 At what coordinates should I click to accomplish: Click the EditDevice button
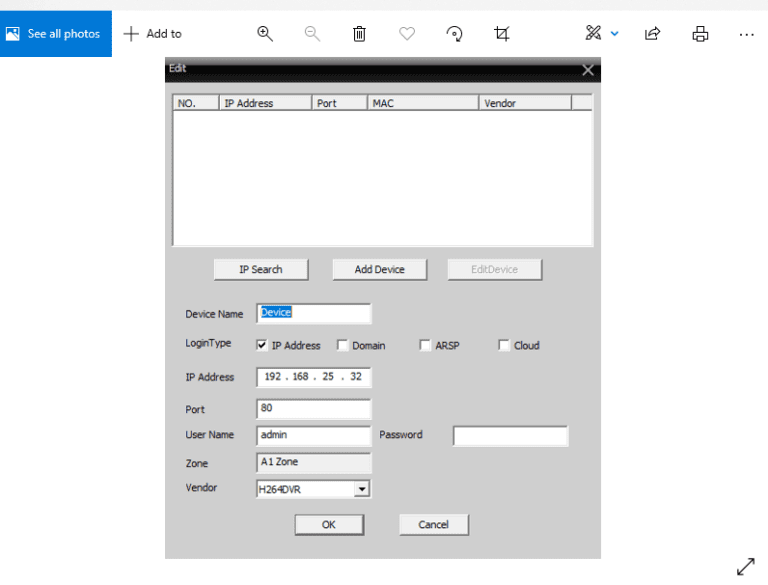point(495,269)
